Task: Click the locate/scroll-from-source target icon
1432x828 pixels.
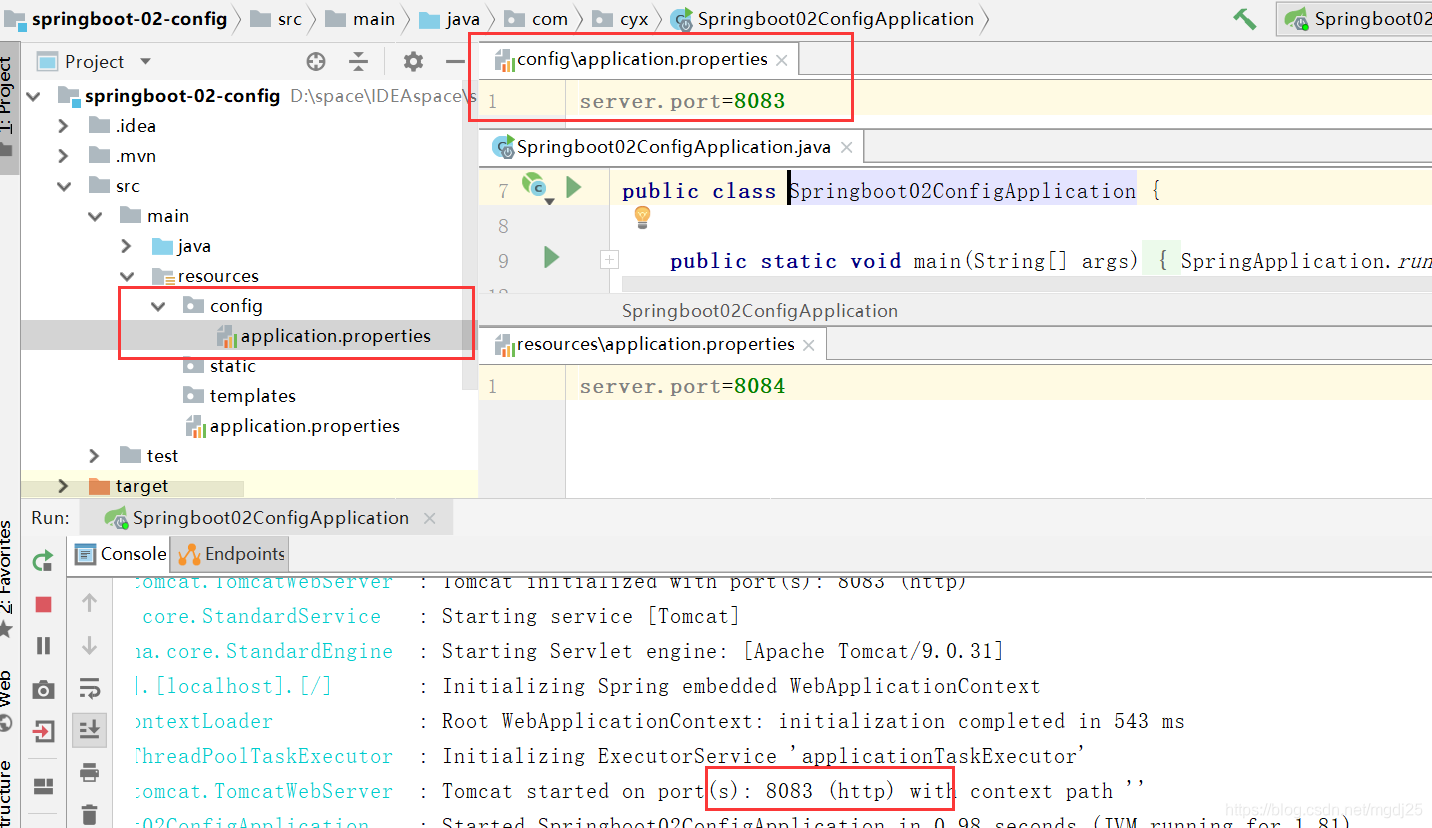Action: [x=316, y=62]
